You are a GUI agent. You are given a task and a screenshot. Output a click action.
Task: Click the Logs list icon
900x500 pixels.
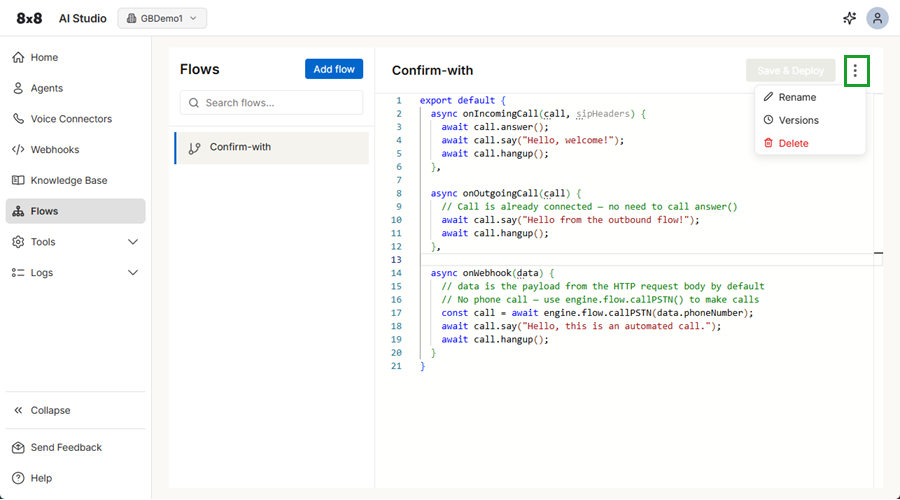tap(18, 273)
